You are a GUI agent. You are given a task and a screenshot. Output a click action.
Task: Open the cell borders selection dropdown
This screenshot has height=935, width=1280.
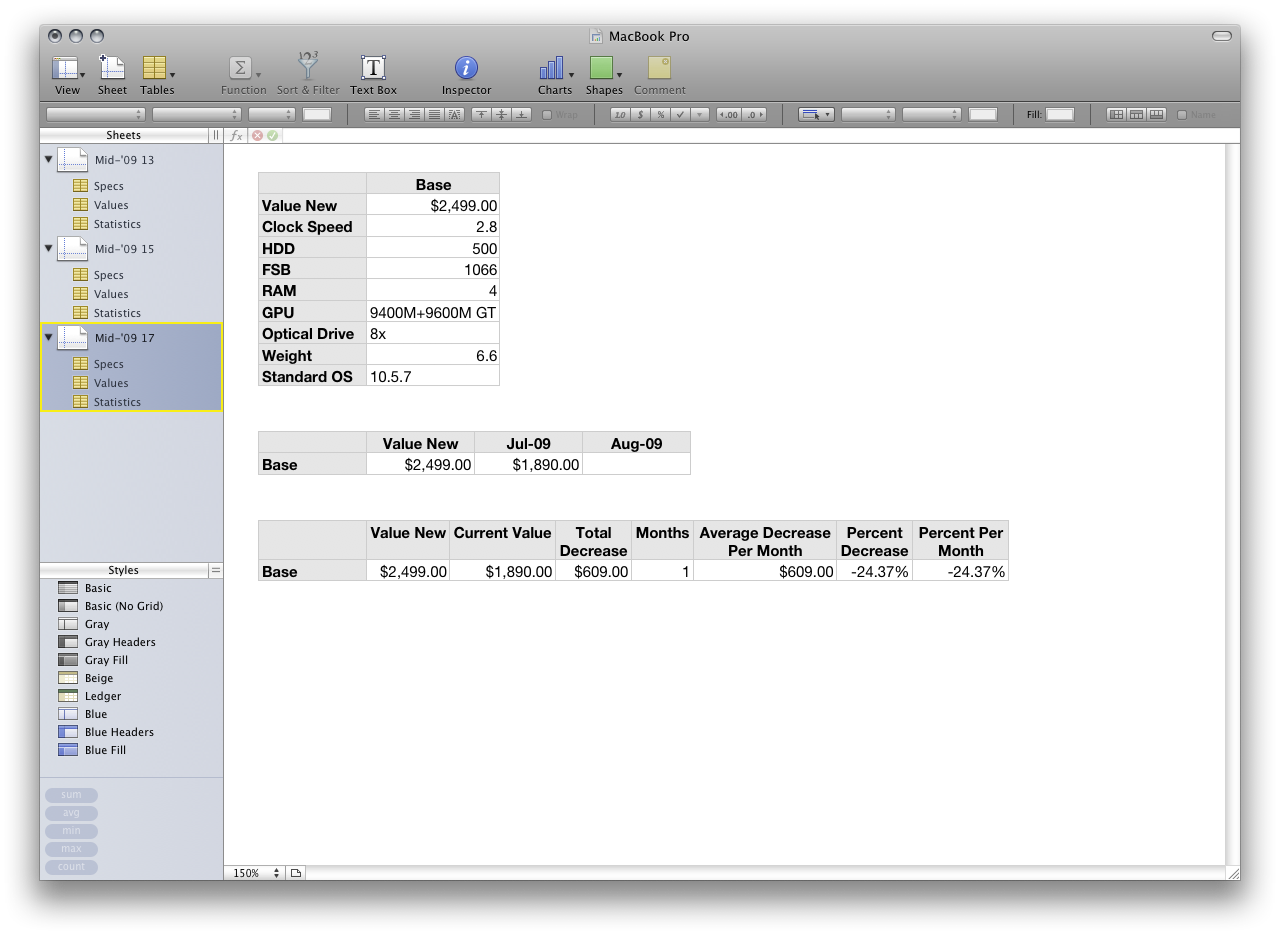(x=816, y=115)
